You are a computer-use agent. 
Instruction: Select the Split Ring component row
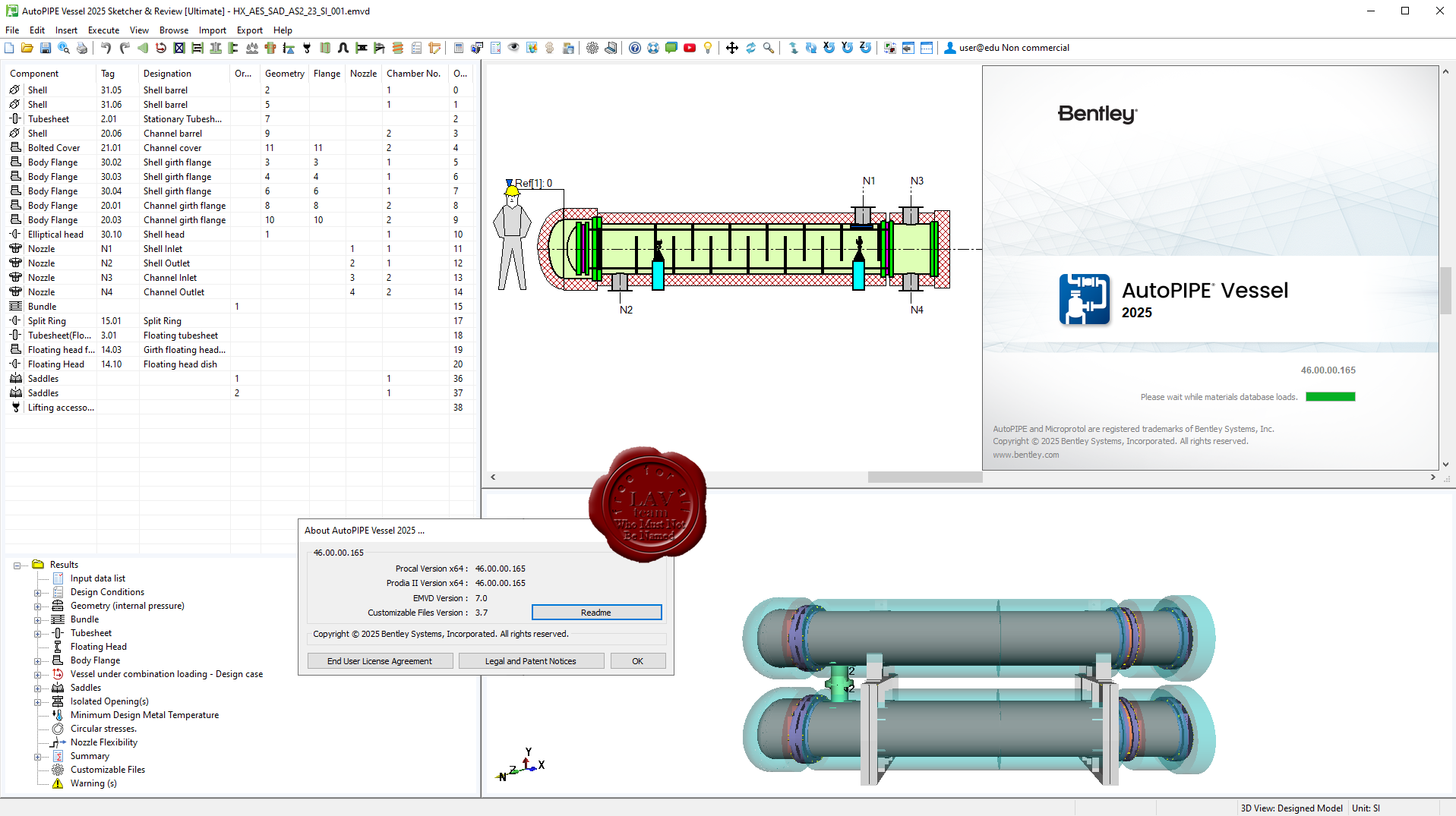(x=239, y=321)
